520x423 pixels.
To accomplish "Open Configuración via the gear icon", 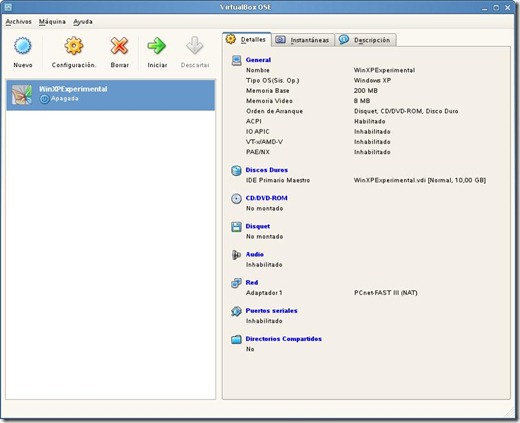I will [74, 46].
